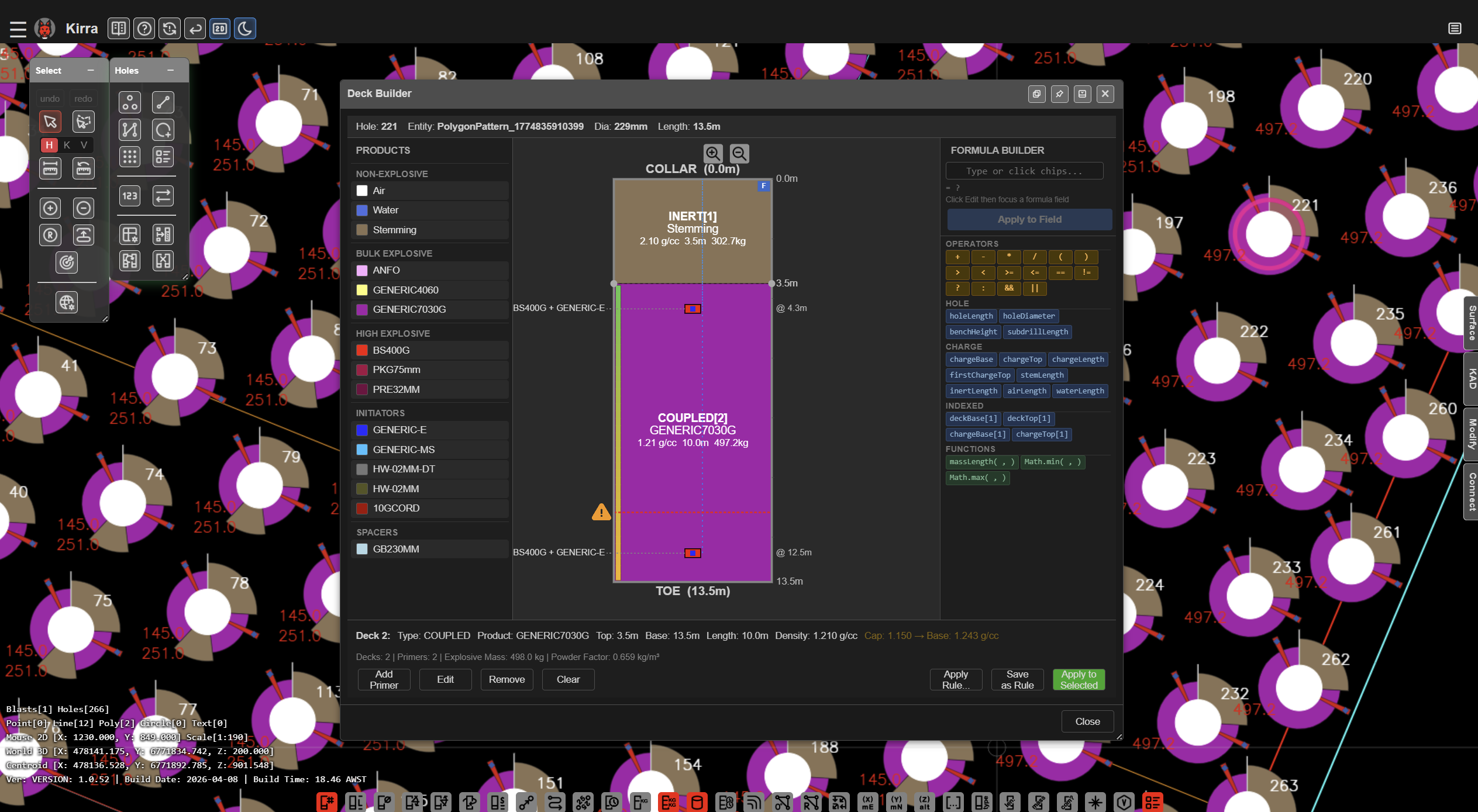The height and width of the screenshot is (812, 1478).
Task: Toggle the (Z) alt display button
Action: coord(925,802)
